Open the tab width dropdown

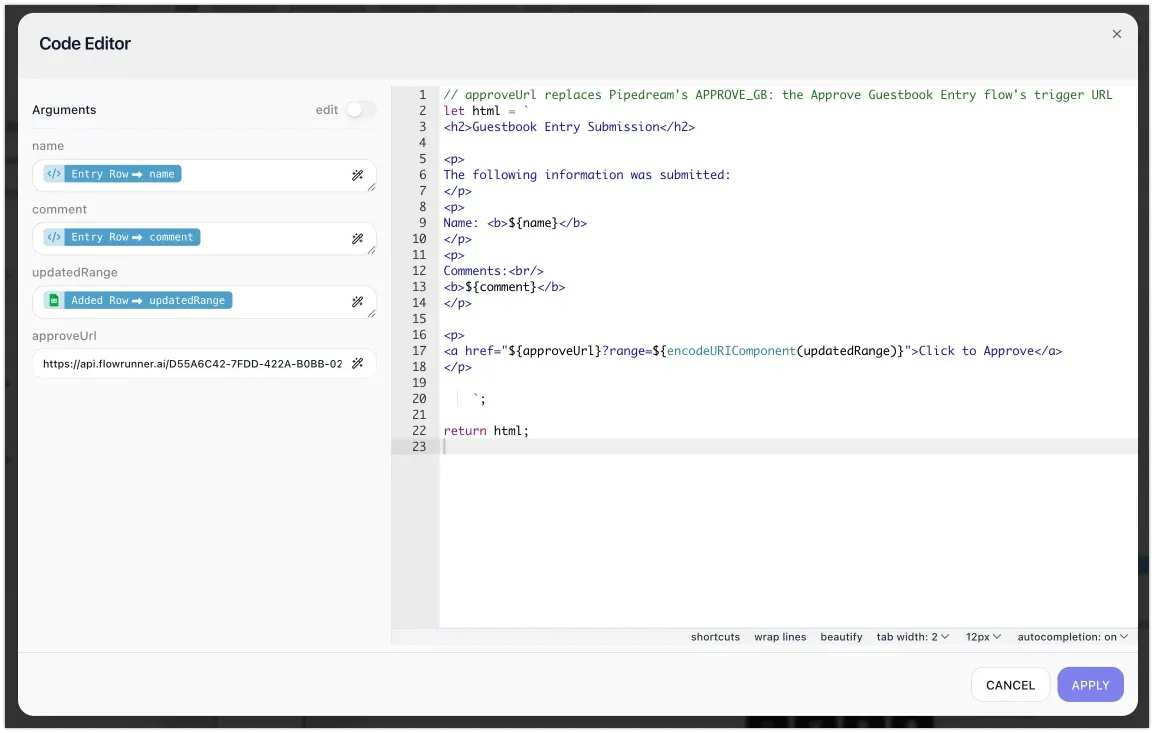(x=913, y=637)
